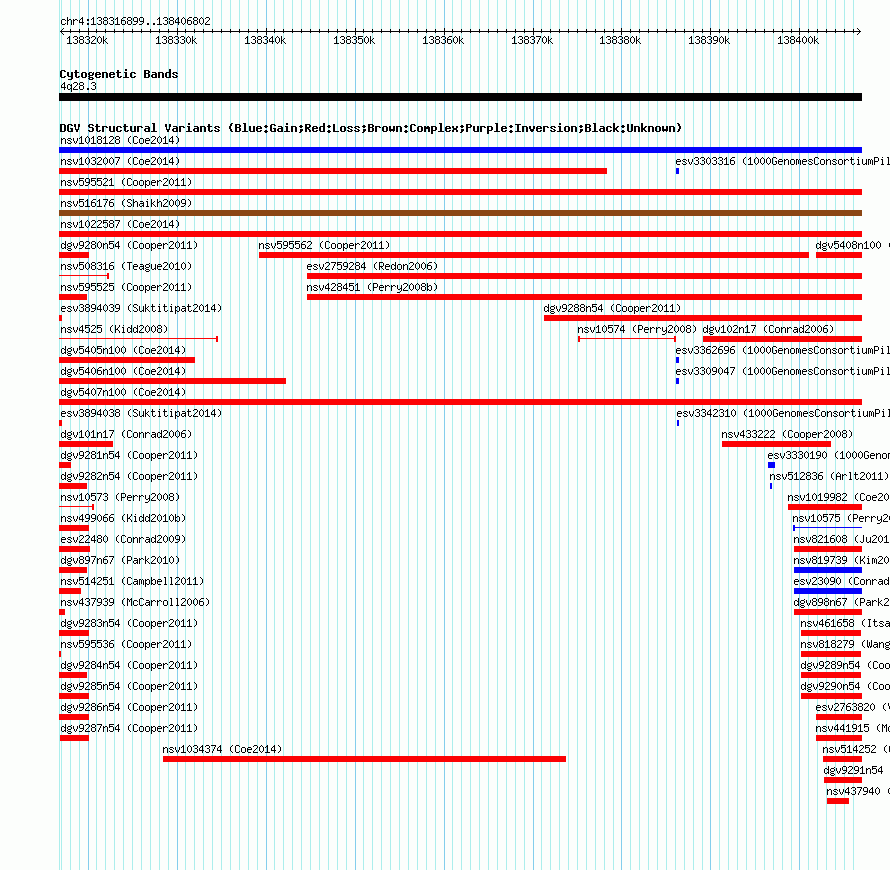Select the esv2763820 variant label
This screenshot has width=890, height=870.
(853, 707)
